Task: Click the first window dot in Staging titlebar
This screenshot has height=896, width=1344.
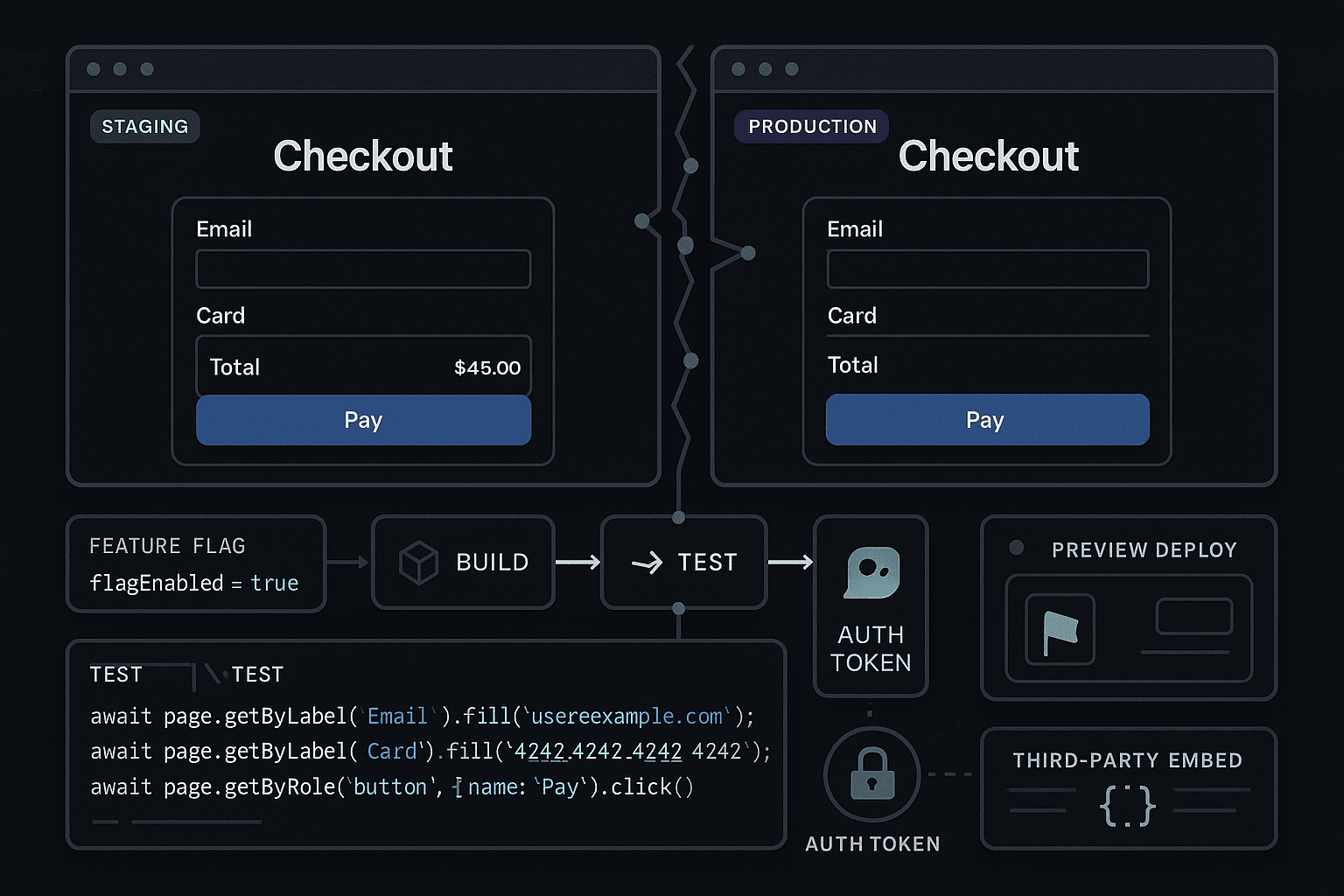Action: click(94, 69)
